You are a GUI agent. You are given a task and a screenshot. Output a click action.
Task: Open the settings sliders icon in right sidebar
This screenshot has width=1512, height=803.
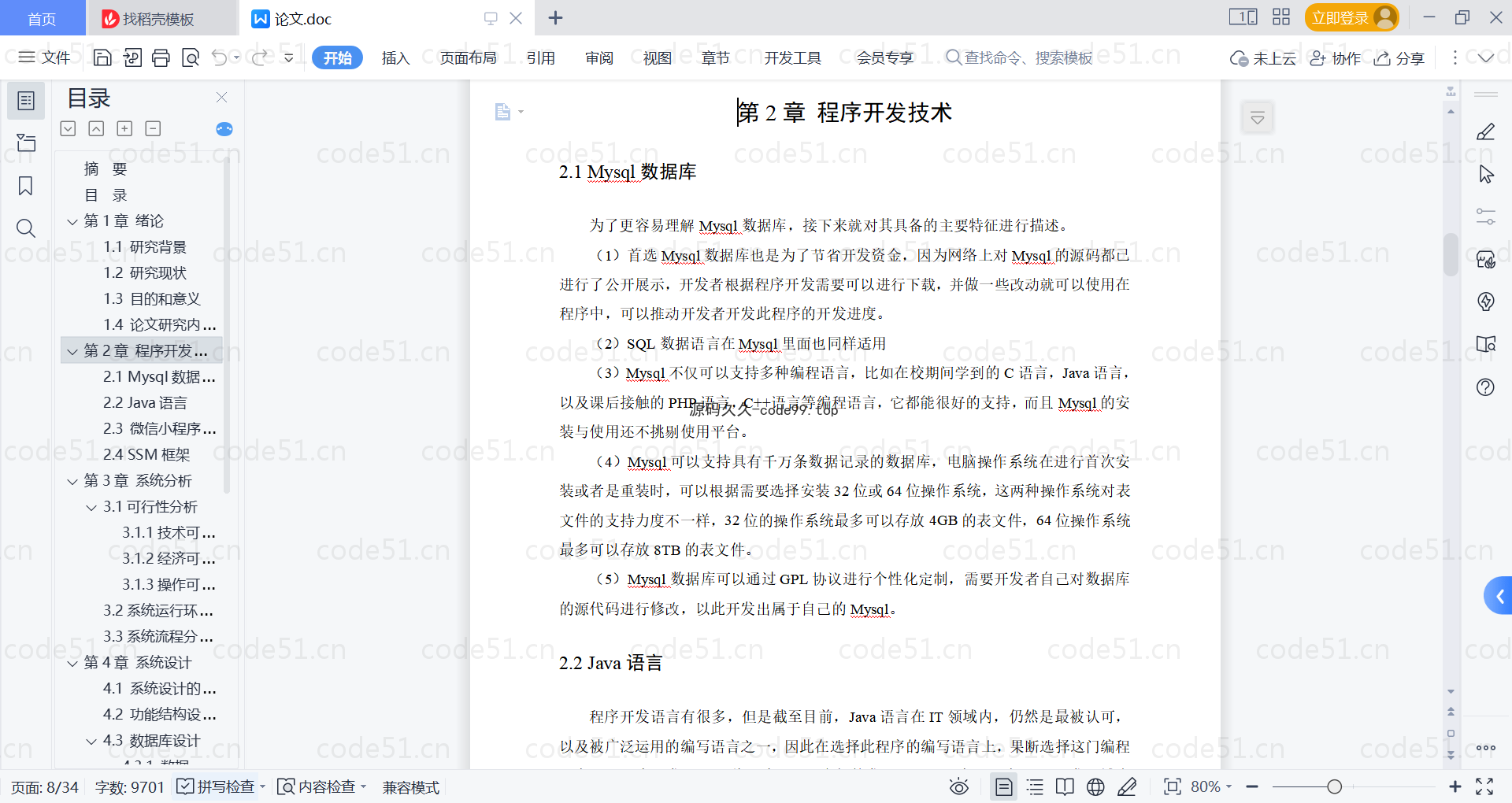point(1485,216)
